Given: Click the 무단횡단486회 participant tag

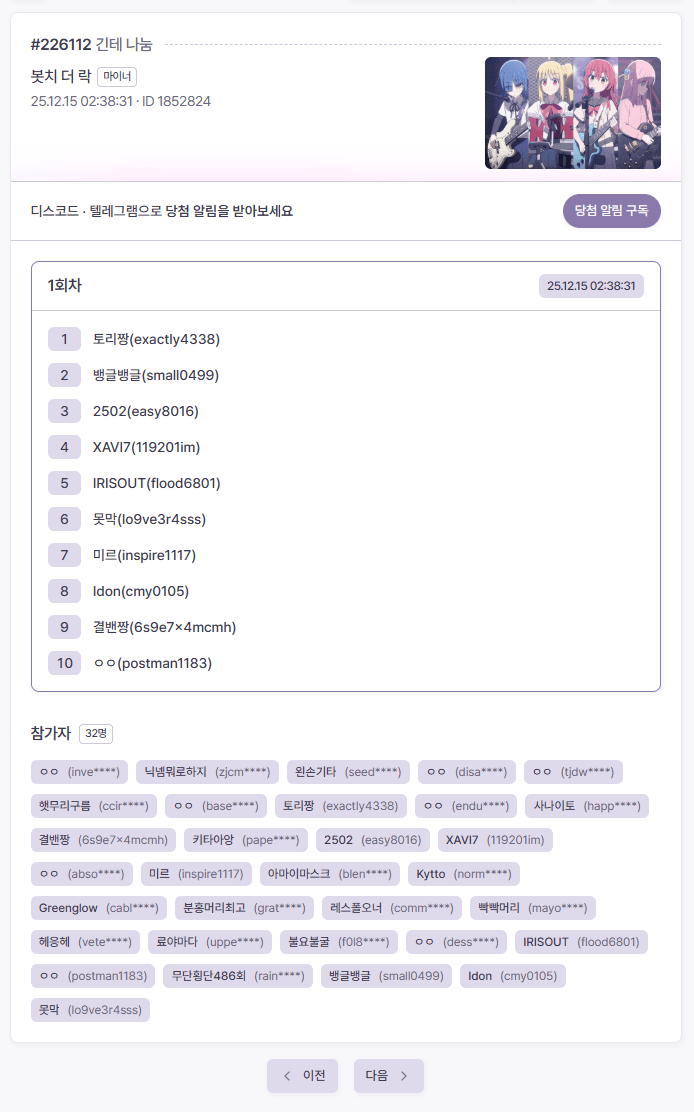Looking at the screenshot, I should click(237, 976).
